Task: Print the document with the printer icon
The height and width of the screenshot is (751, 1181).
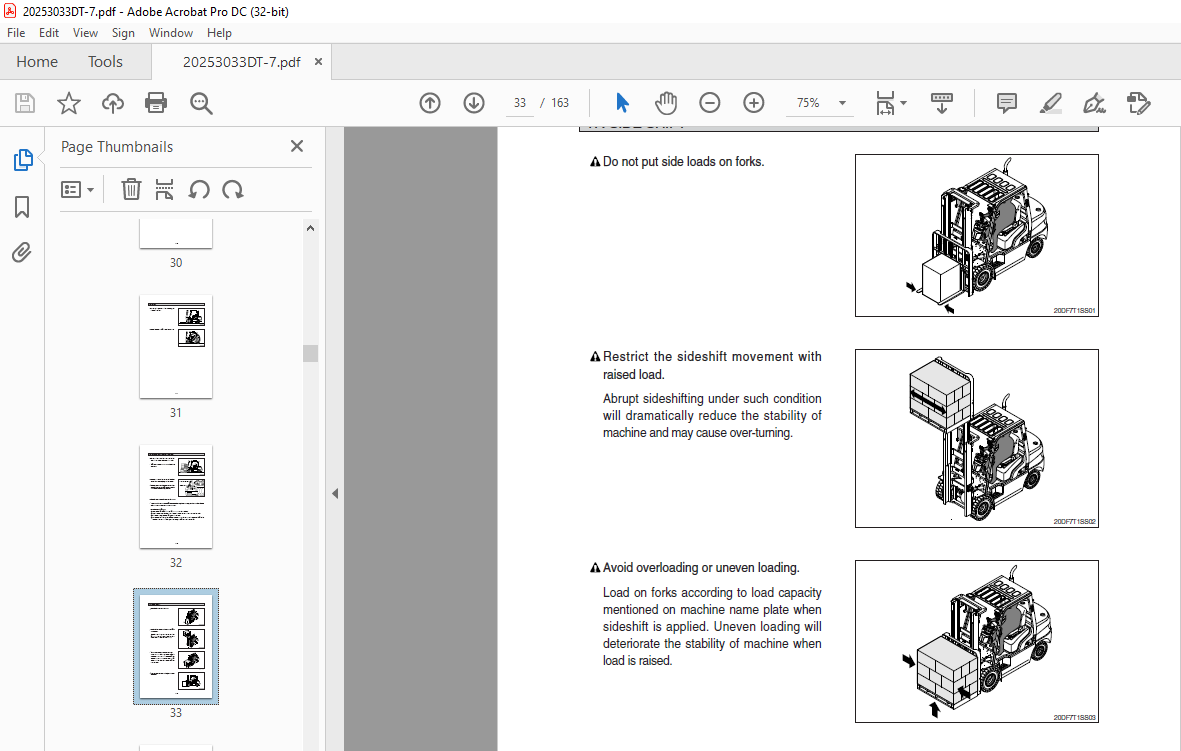Action: click(156, 103)
